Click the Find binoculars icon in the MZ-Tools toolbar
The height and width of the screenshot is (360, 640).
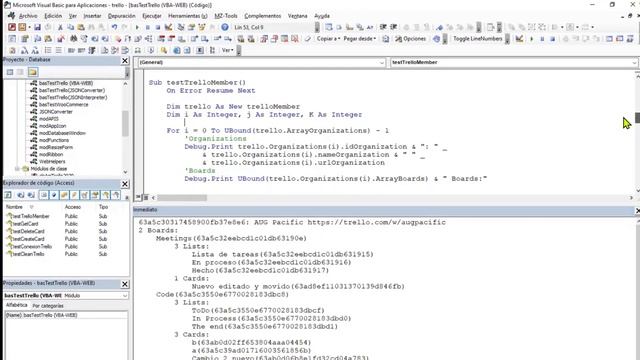(73, 39)
